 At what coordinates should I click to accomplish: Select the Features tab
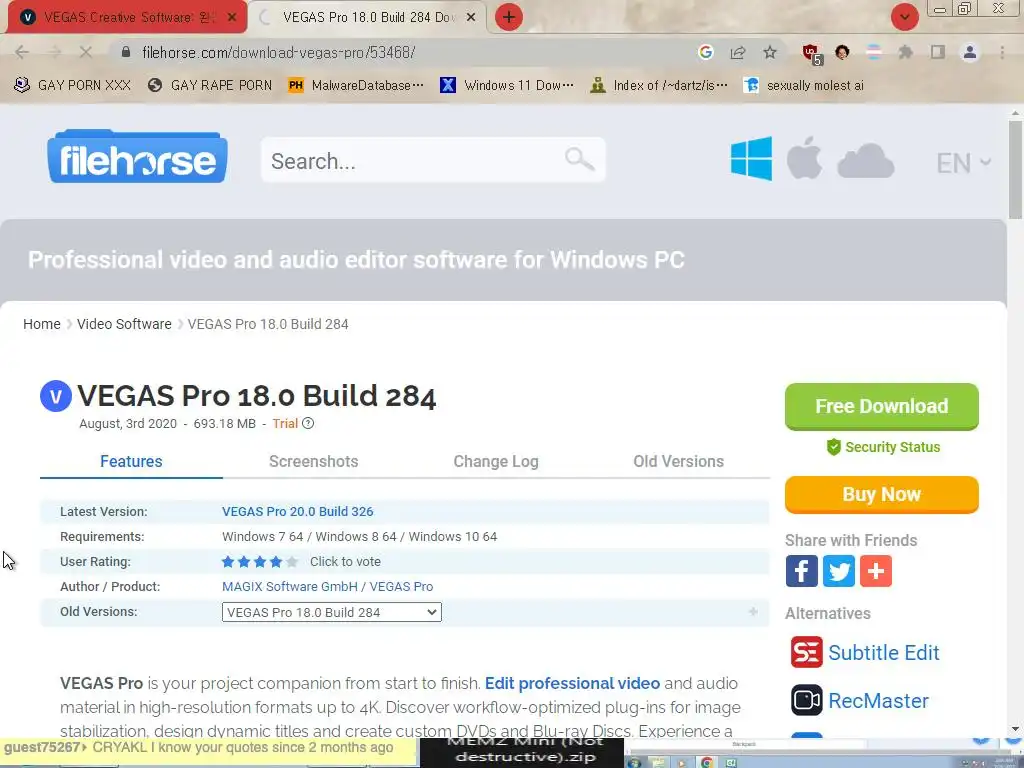131,461
